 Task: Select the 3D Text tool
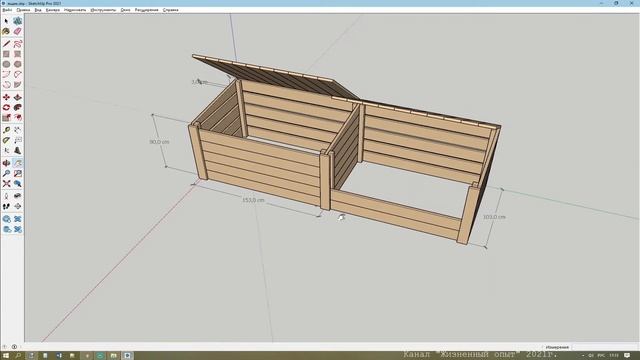[18, 151]
